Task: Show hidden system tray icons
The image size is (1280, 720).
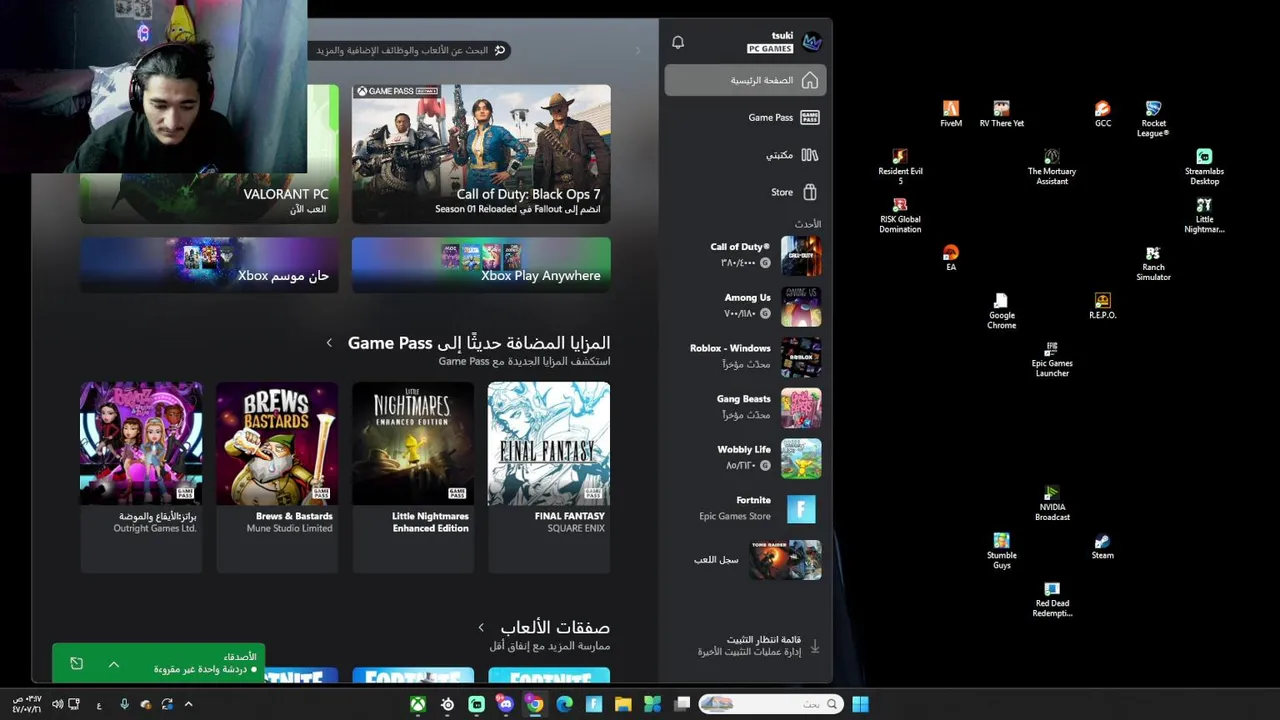Action: point(188,704)
